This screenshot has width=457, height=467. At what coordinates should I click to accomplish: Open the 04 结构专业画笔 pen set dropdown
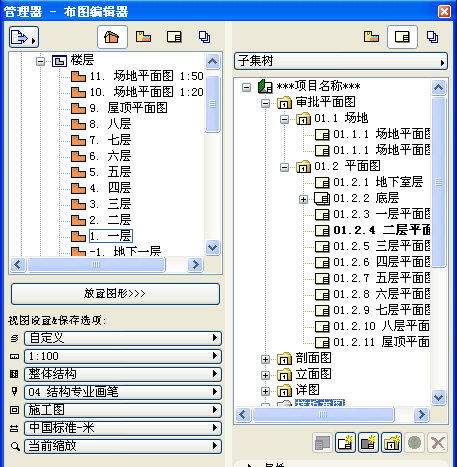tap(123, 392)
